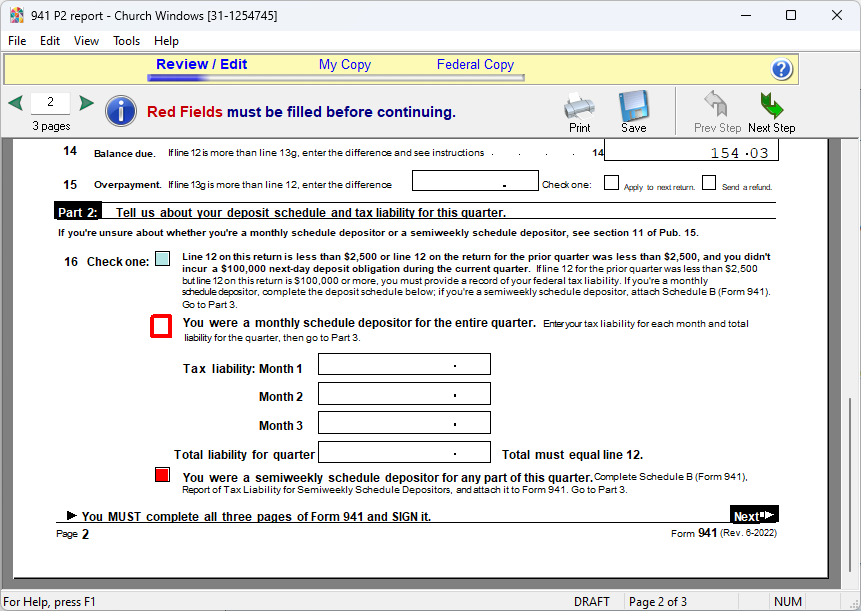Click the black Next button on form
This screenshot has width=861, height=611.
[753, 516]
